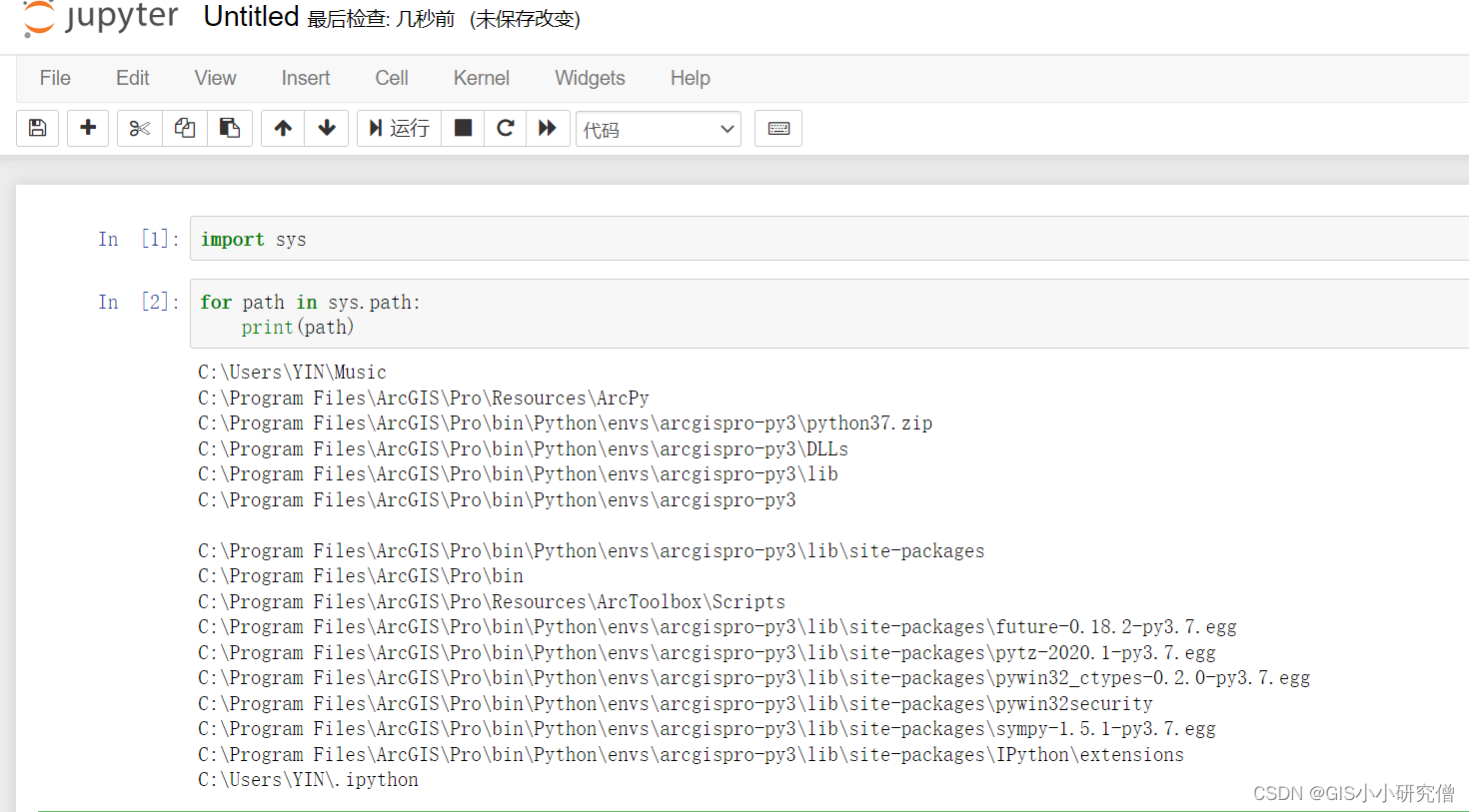Copy selected cells icon
The height and width of the screenshot is (812, 1469).
[x=185, y=128]
